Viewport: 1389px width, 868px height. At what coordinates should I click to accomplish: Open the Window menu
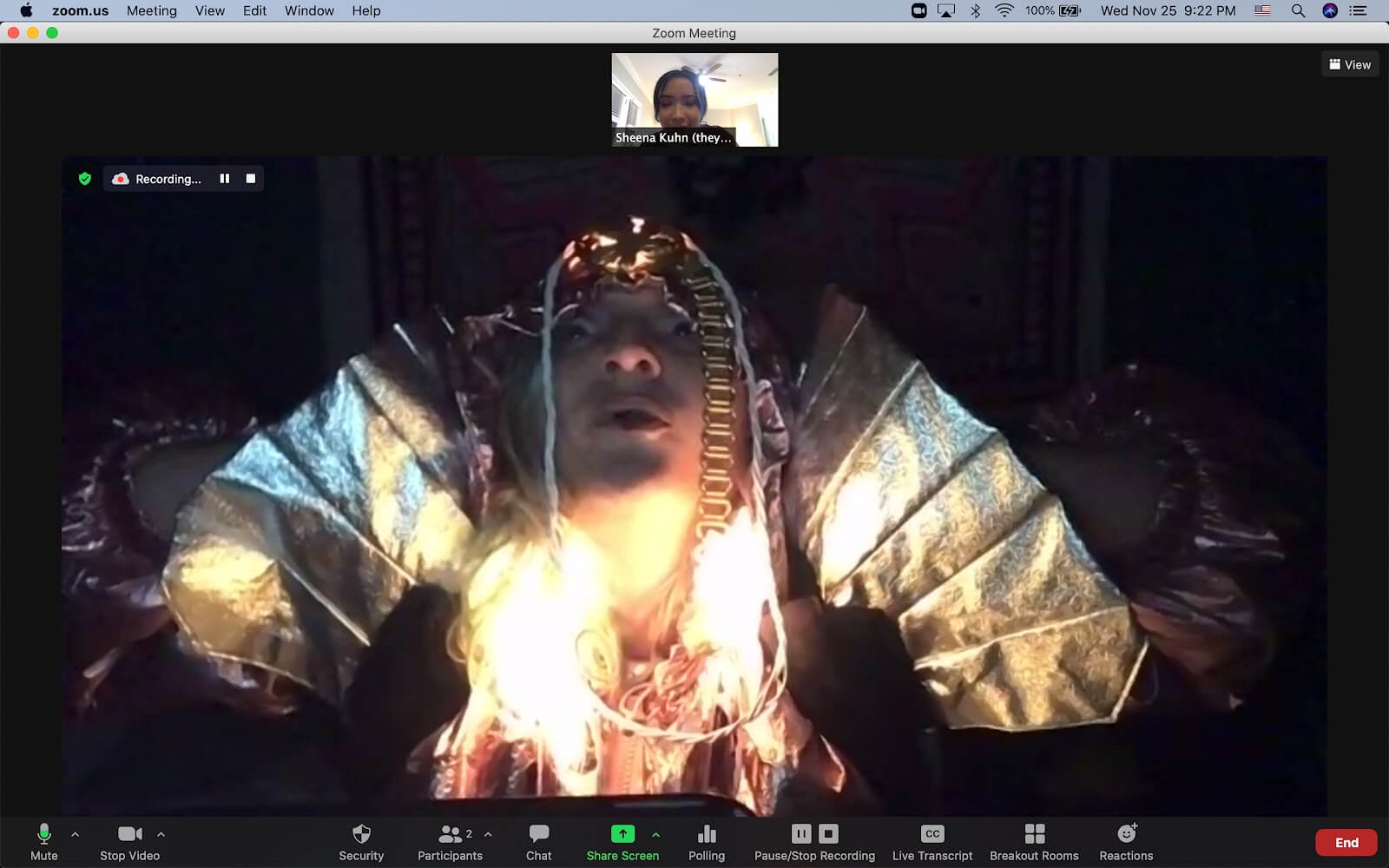(309, 10)
